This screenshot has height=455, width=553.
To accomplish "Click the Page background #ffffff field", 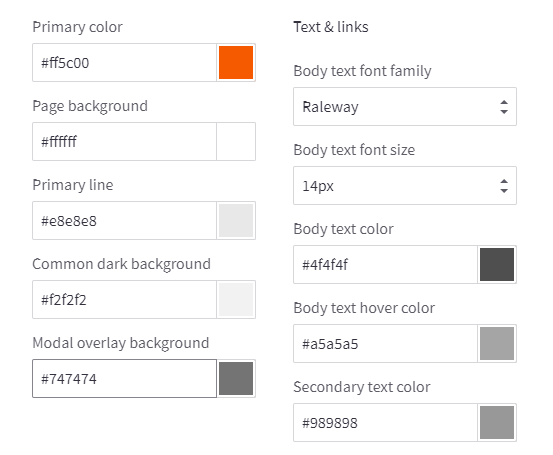I will [x=124, y=141].
